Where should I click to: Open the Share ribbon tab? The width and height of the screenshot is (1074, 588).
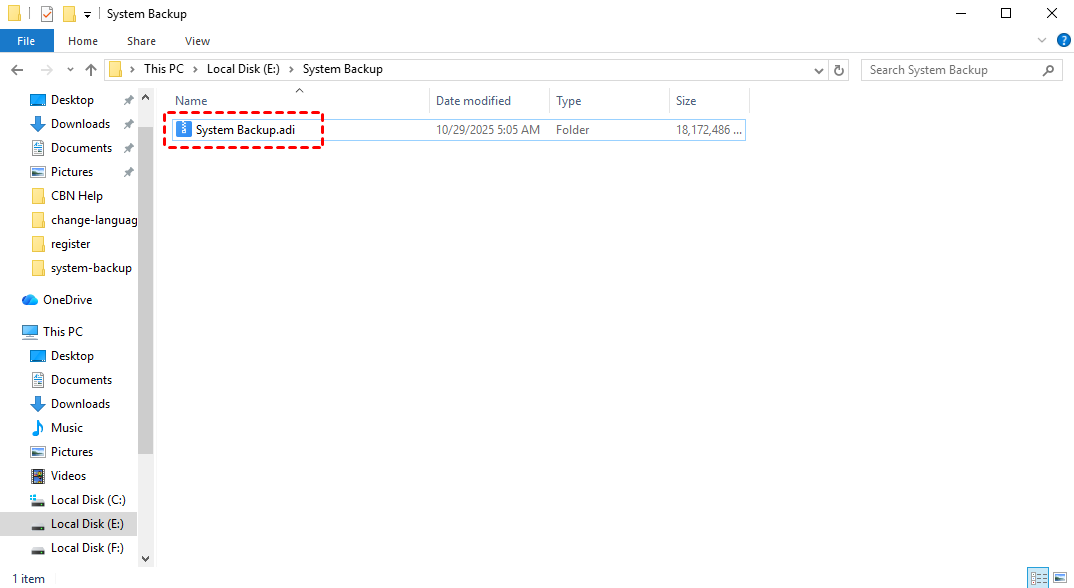click(141, 41)
